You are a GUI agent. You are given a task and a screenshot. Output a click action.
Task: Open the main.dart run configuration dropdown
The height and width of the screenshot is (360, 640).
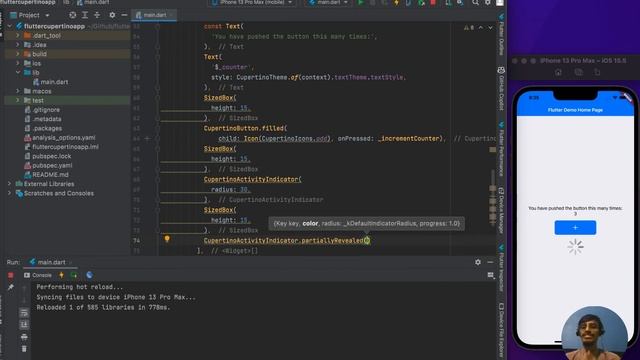click(328, 2)
